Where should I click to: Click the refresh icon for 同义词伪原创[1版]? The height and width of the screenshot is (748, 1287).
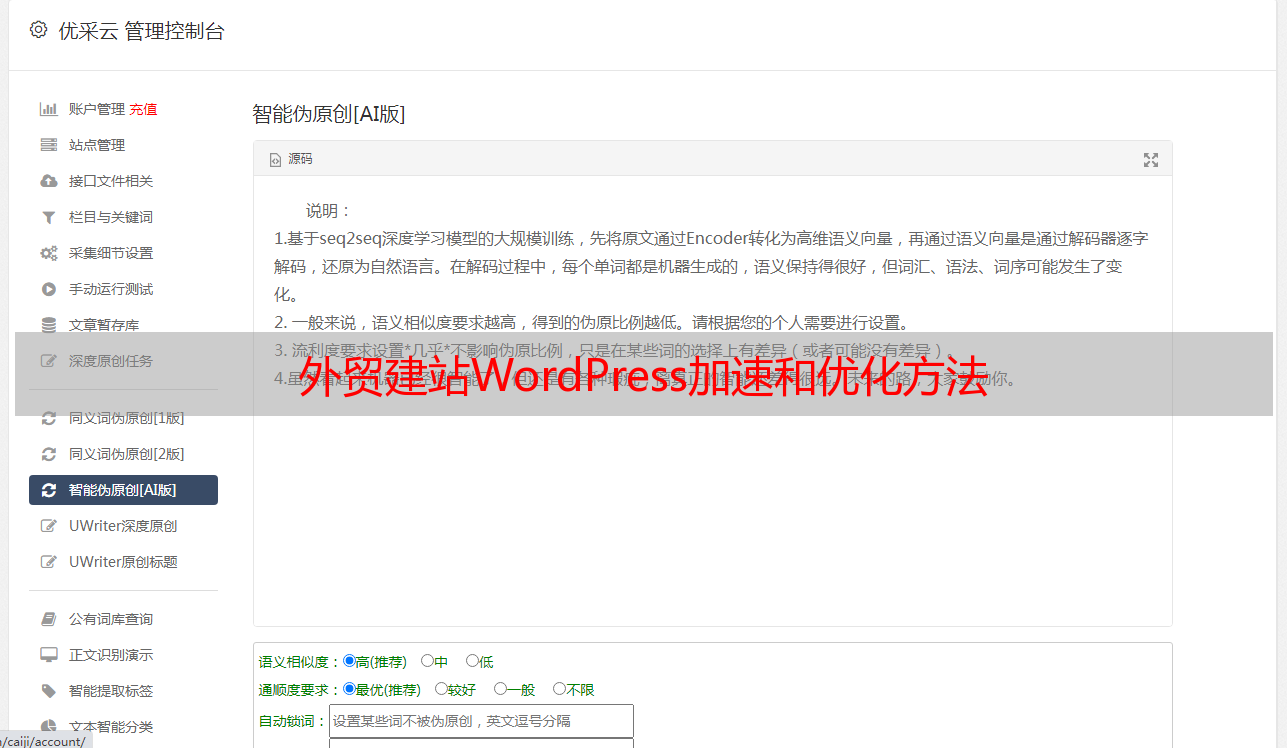click(48, 418)
